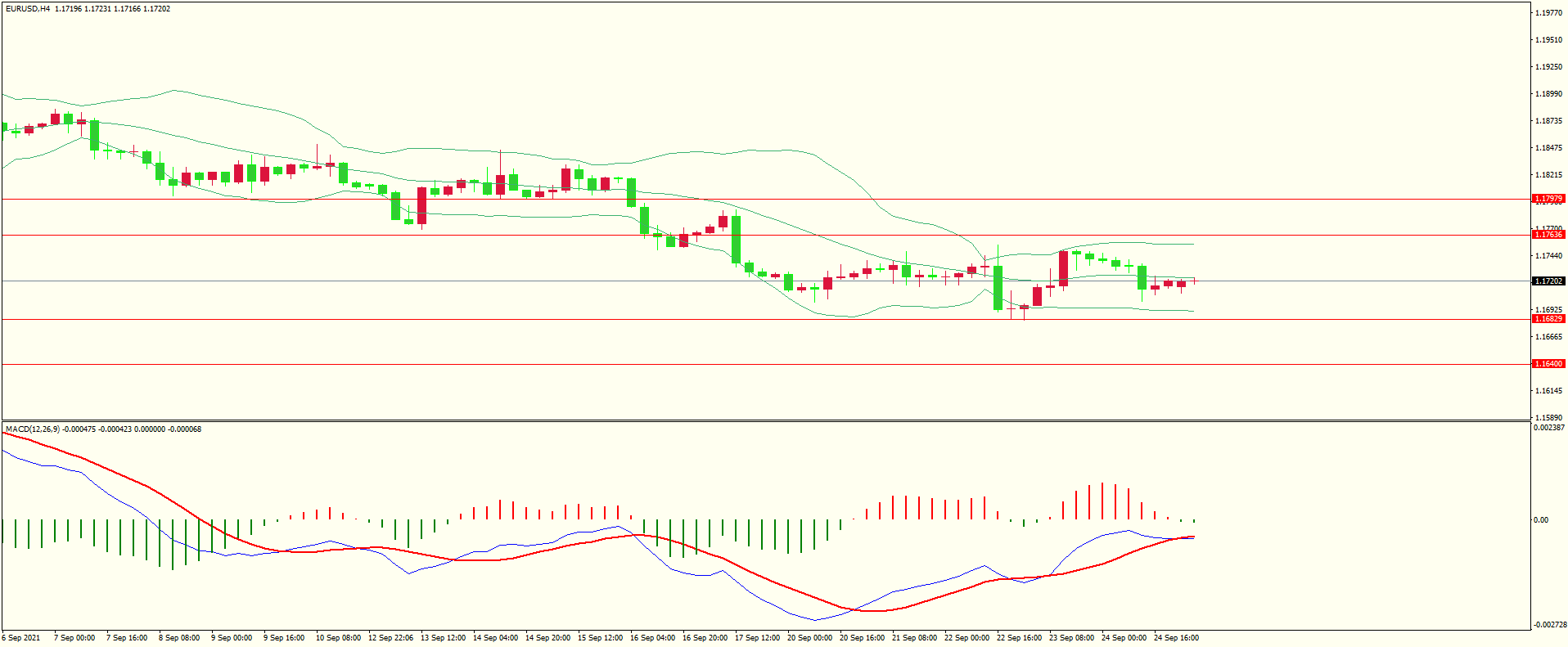
Task: Click the 9 Sep 00:00 time label
Action: click(x=232, y=638)
